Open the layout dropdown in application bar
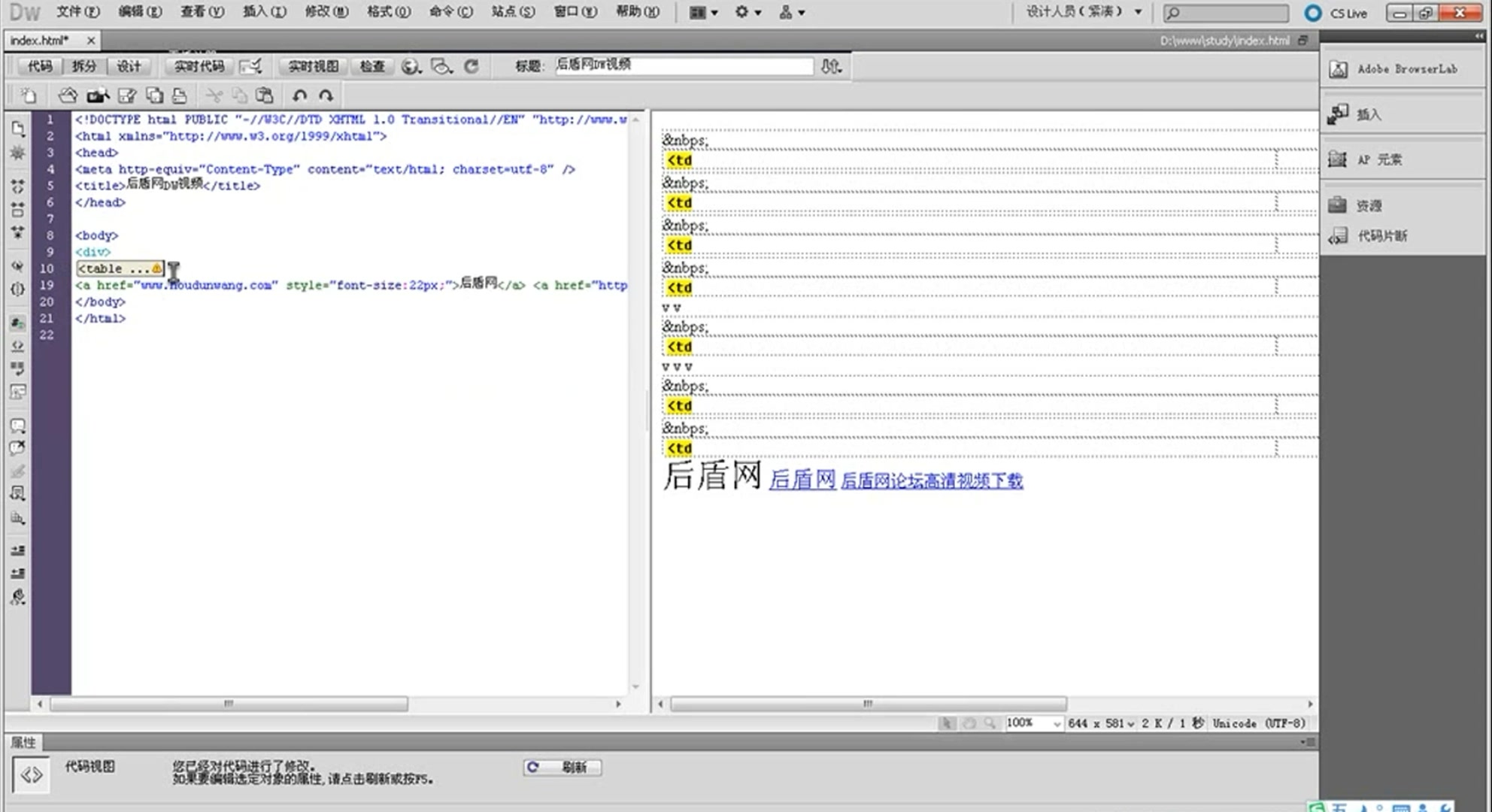The width and height of the screenshot is (1492, 812). click(704, 12)
